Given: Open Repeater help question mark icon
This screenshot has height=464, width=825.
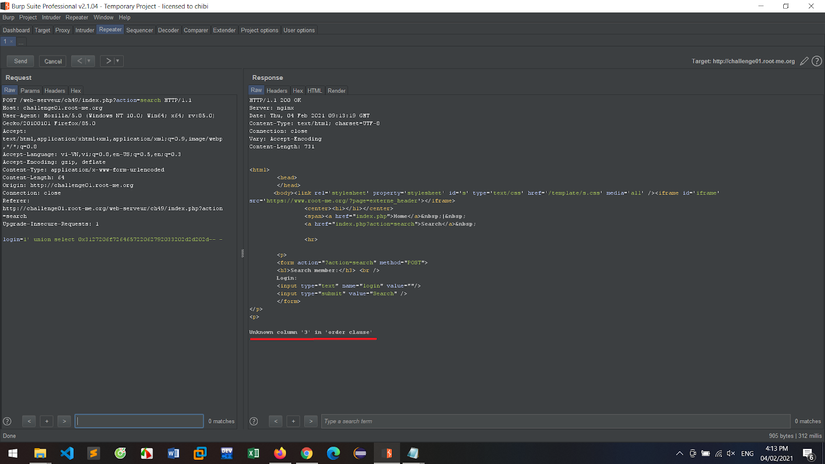Looking at the screenshot, I should tap(817, 61).
